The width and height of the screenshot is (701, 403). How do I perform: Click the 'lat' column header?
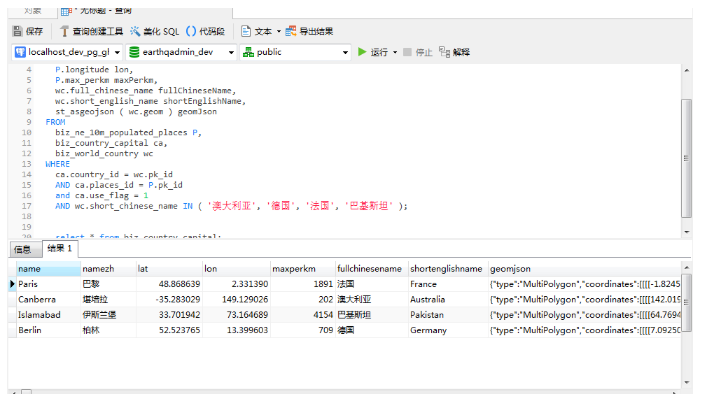(169, 269)
